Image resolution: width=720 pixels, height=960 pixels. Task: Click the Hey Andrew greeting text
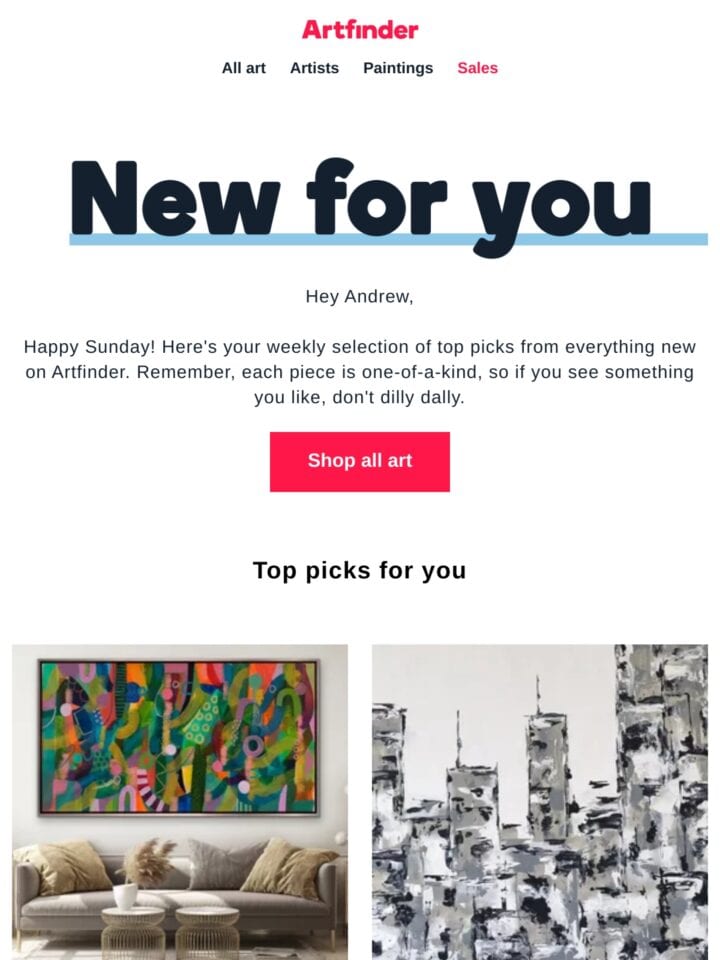click(360, 296)
